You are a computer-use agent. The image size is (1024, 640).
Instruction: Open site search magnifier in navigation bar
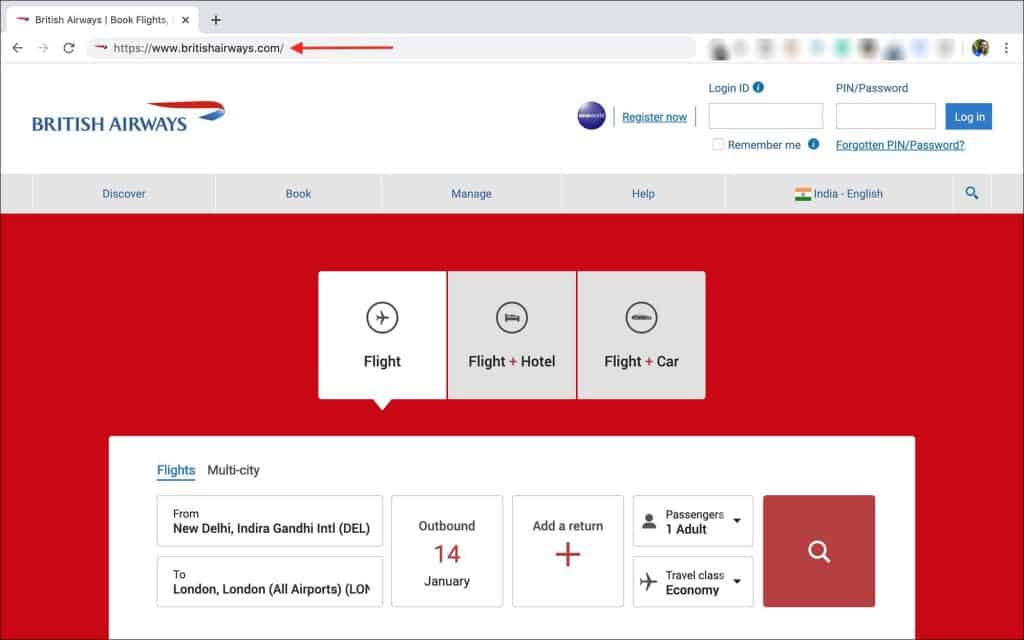pos(972,193)
